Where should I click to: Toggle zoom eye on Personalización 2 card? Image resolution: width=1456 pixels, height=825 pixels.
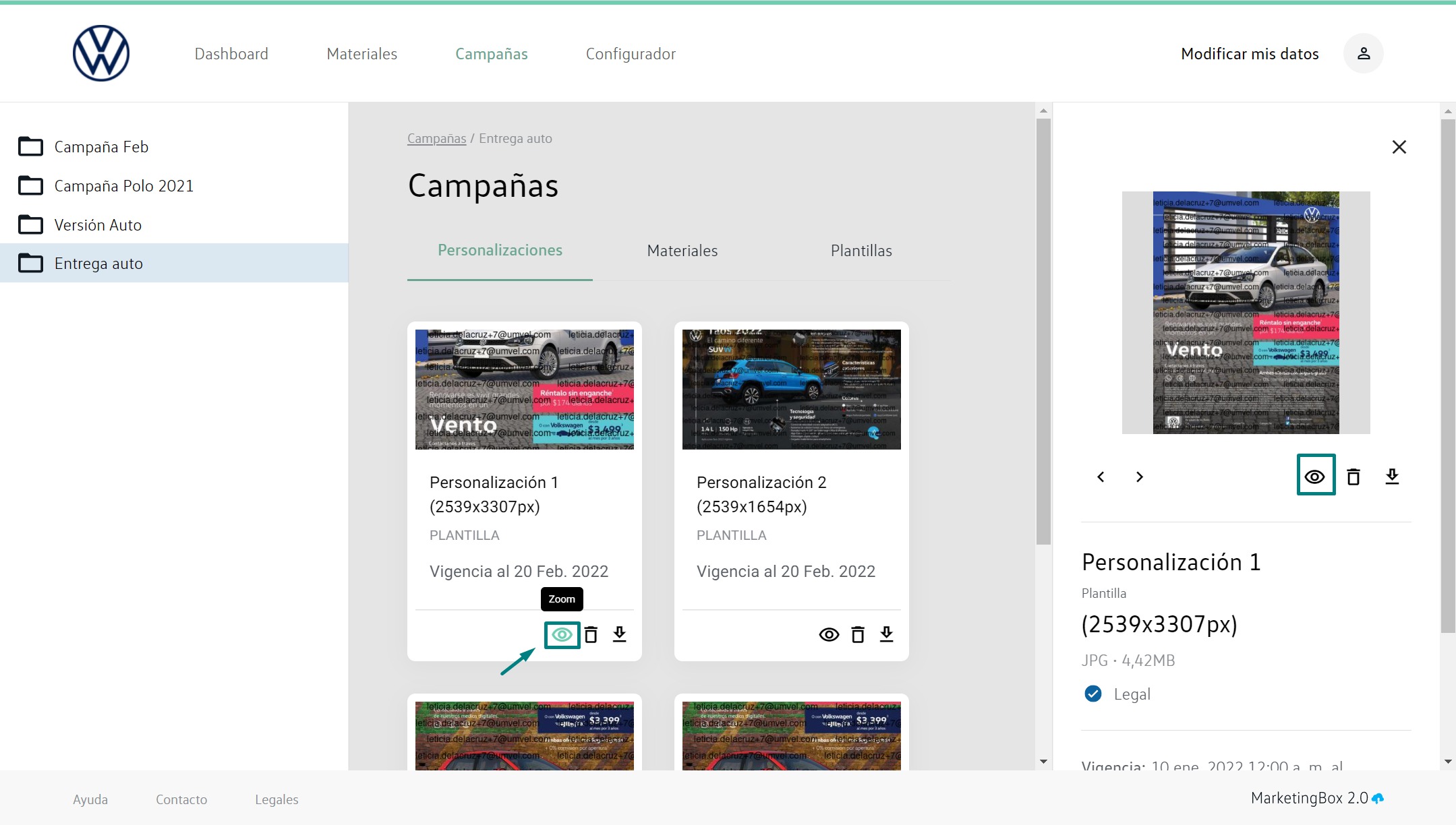click(x=829, y=634)
